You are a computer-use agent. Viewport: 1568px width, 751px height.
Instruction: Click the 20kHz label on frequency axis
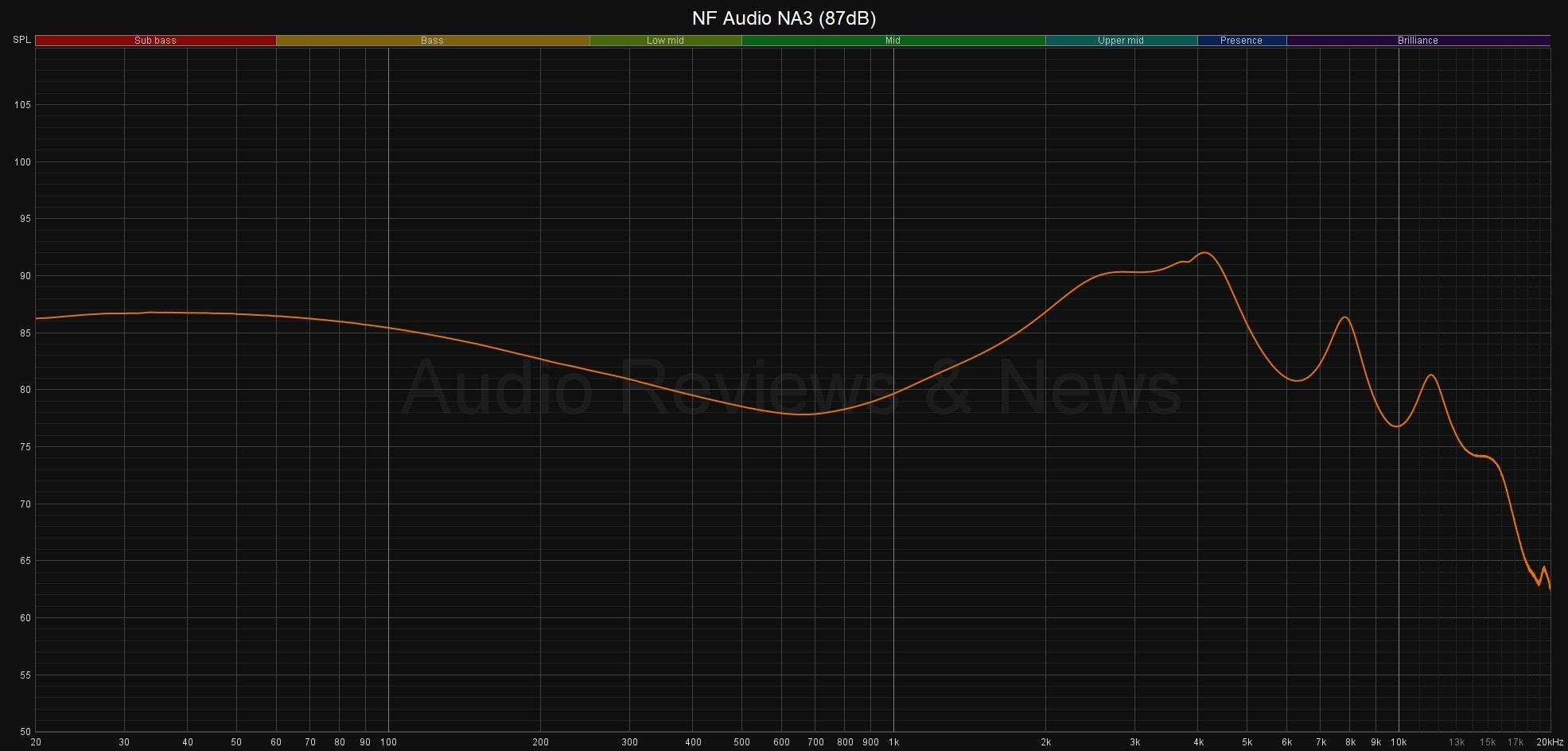pos(1547,742)
